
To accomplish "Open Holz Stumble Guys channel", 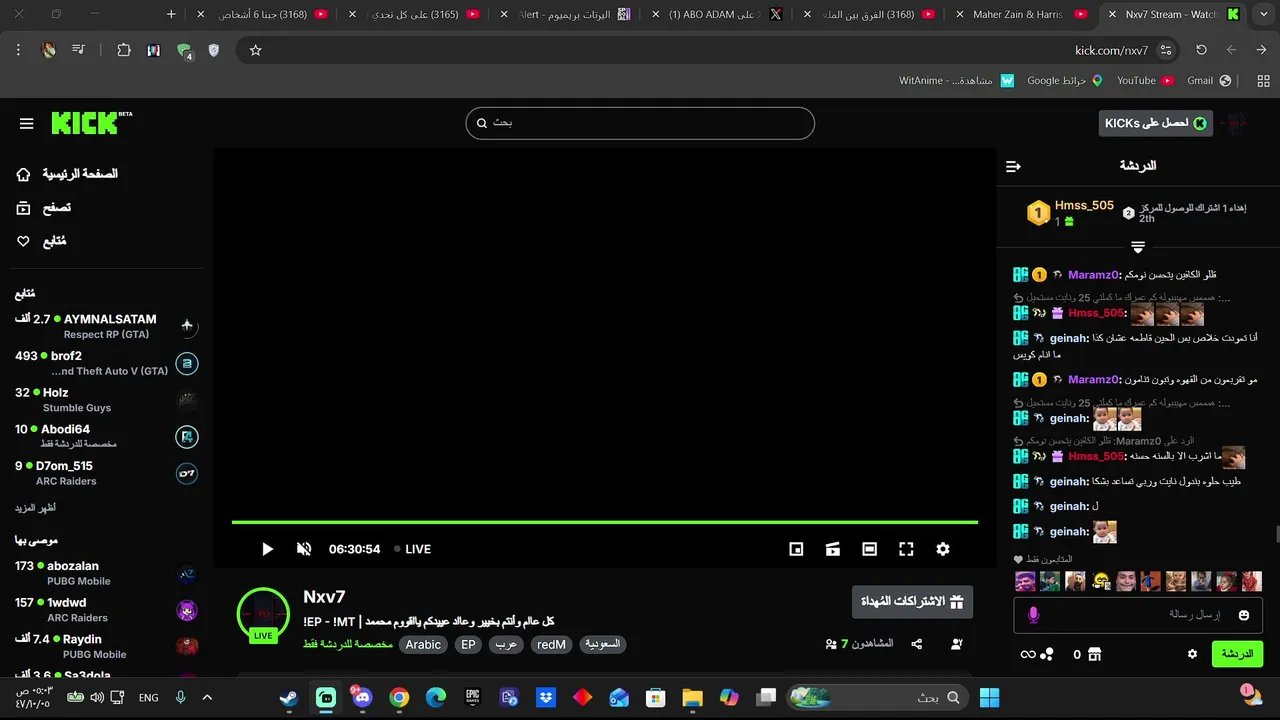I will tap(106, 400).
